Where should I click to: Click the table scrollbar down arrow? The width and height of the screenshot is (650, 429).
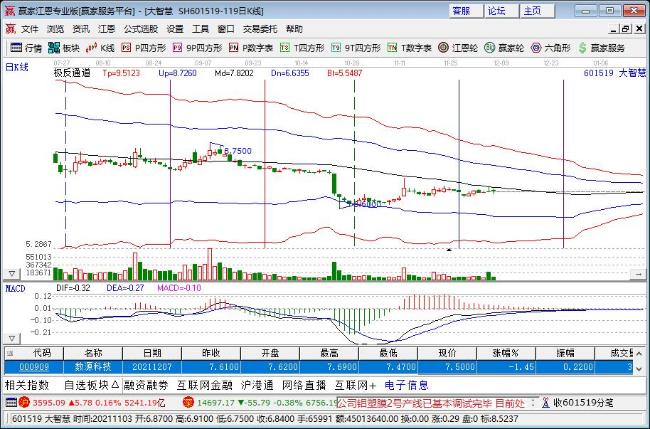(x=639, y=368)
